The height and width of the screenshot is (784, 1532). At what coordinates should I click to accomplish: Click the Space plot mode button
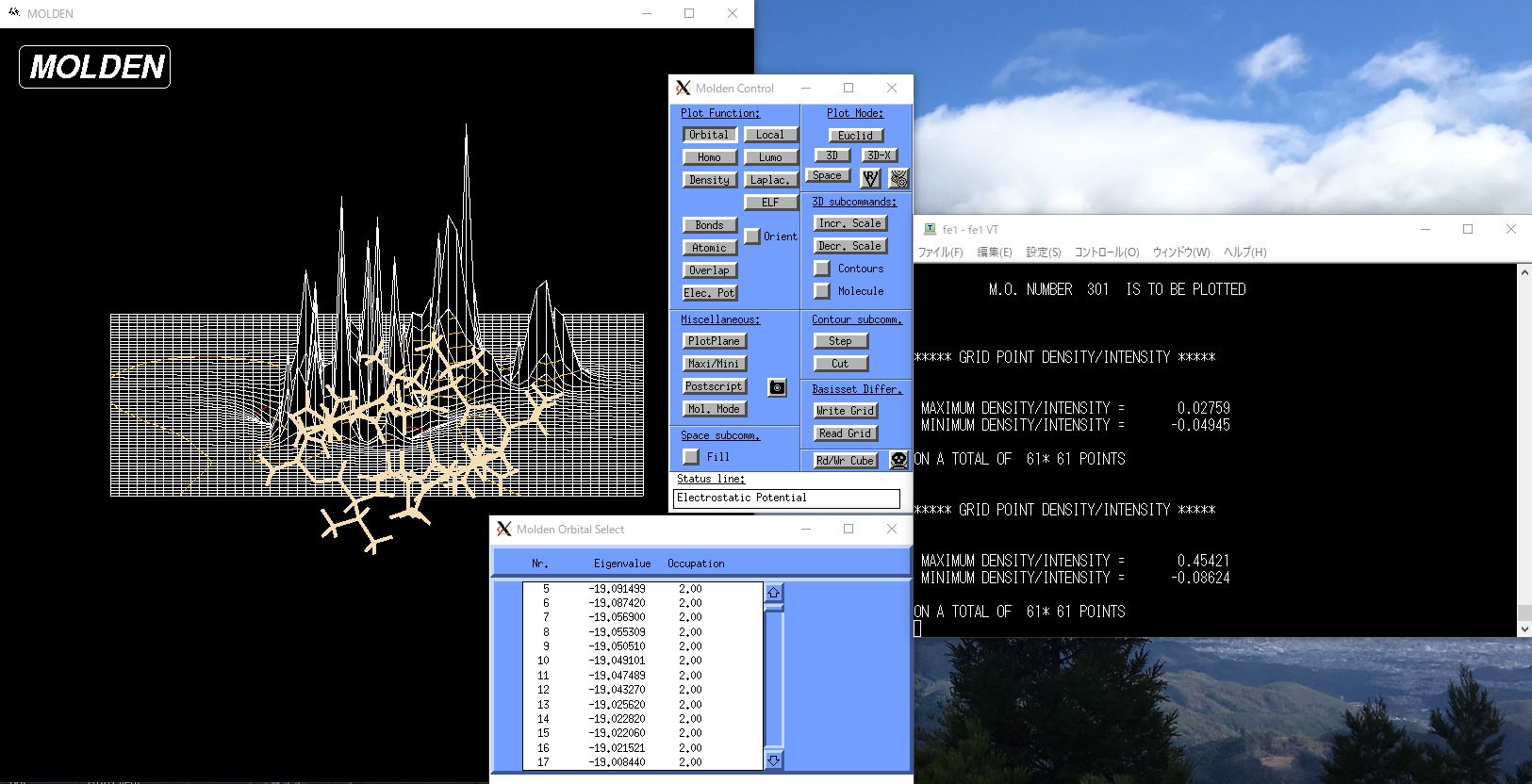tap(827, 175)
